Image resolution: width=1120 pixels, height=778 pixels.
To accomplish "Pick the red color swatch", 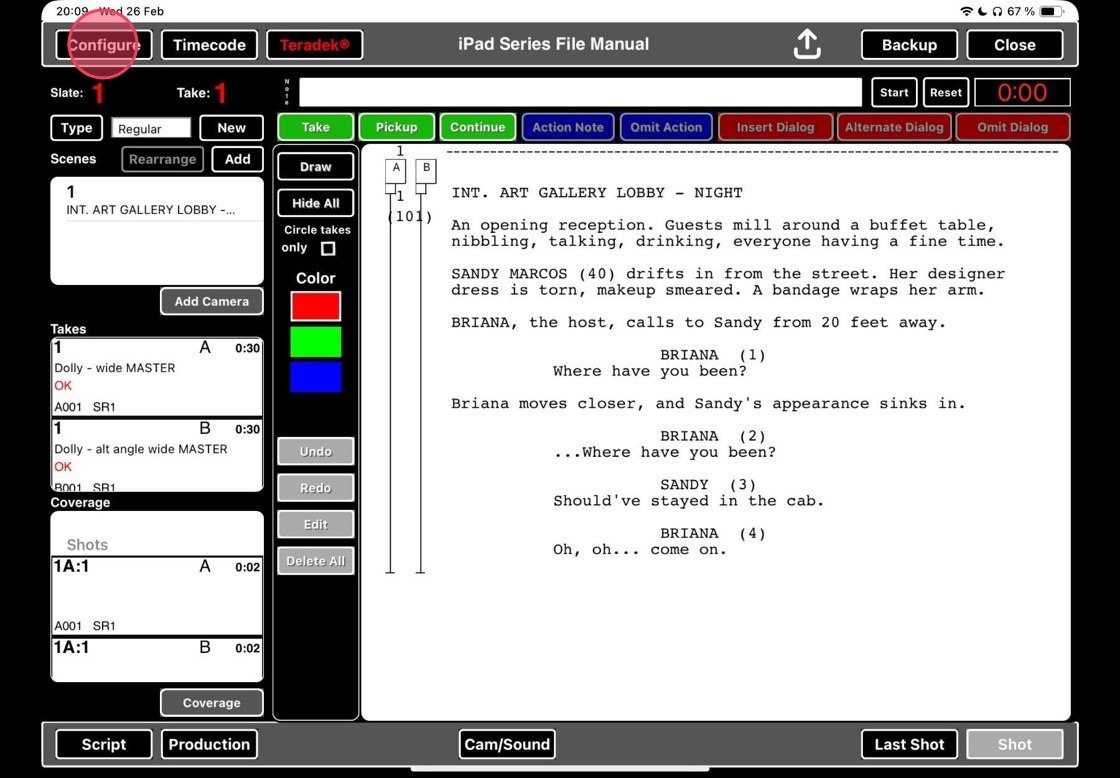I will (316, 306).
